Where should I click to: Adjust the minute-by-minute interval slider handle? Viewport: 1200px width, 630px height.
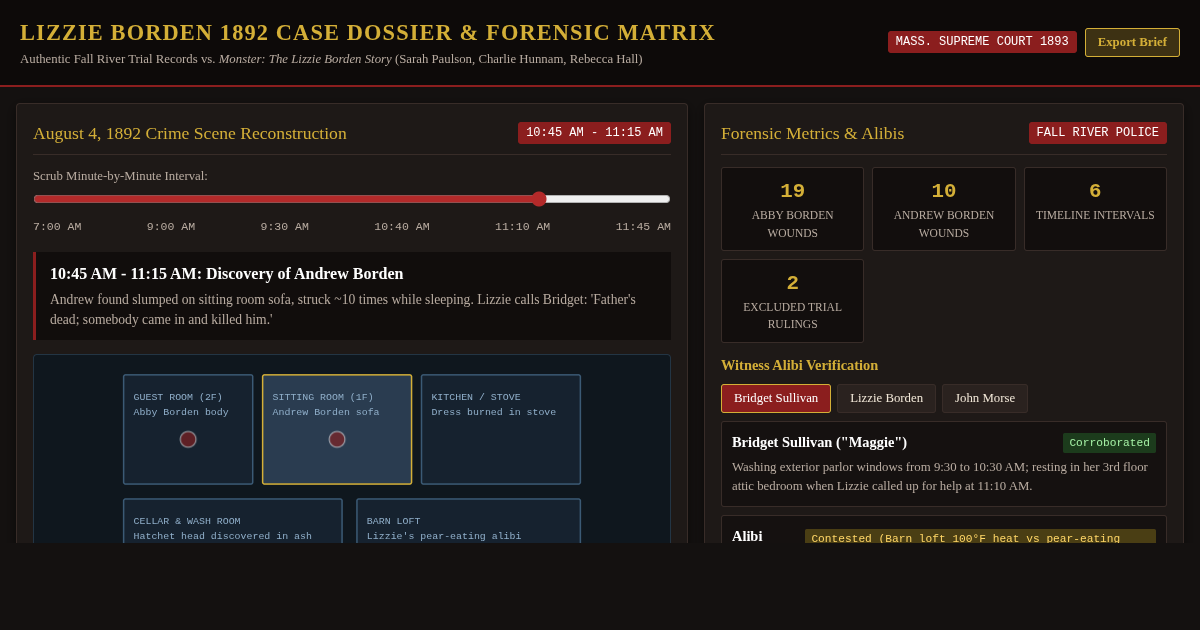click(539, 199)
